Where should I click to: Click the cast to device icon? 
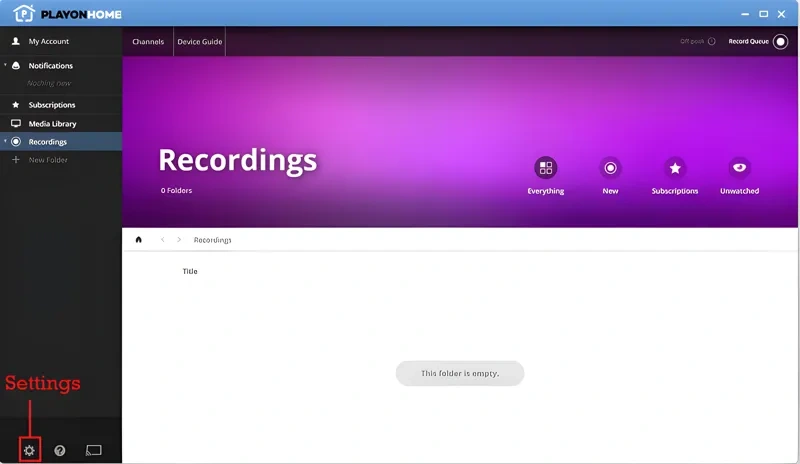coord(93,450)
